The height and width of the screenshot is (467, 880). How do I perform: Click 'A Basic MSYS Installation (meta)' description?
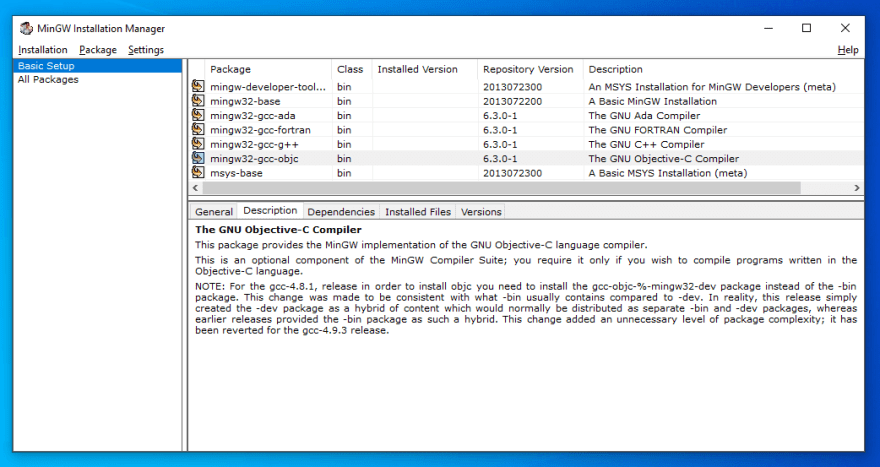(x=667, y=173)
